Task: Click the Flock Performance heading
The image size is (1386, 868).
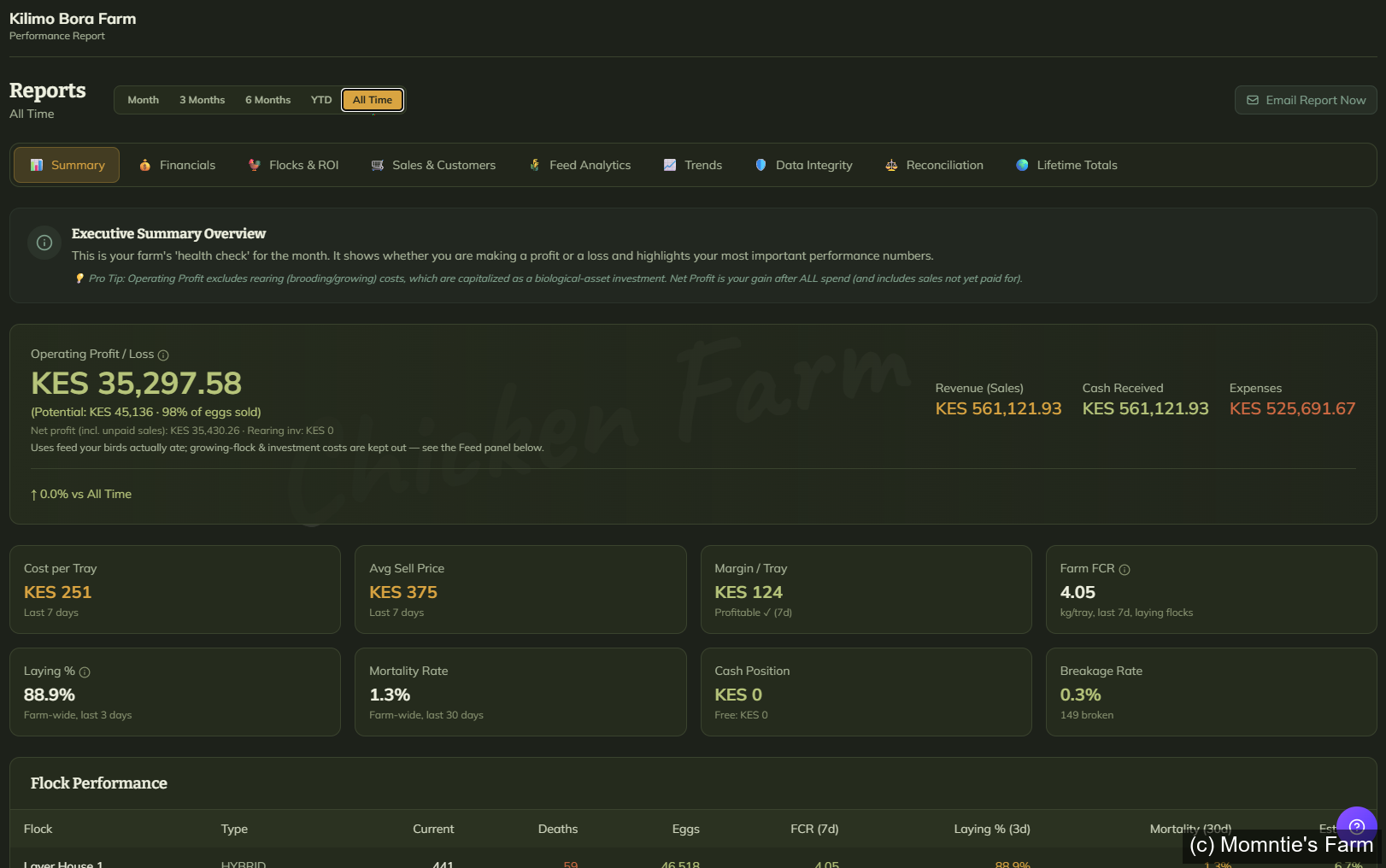Action: pyautogui.click(x=99, y=783)
